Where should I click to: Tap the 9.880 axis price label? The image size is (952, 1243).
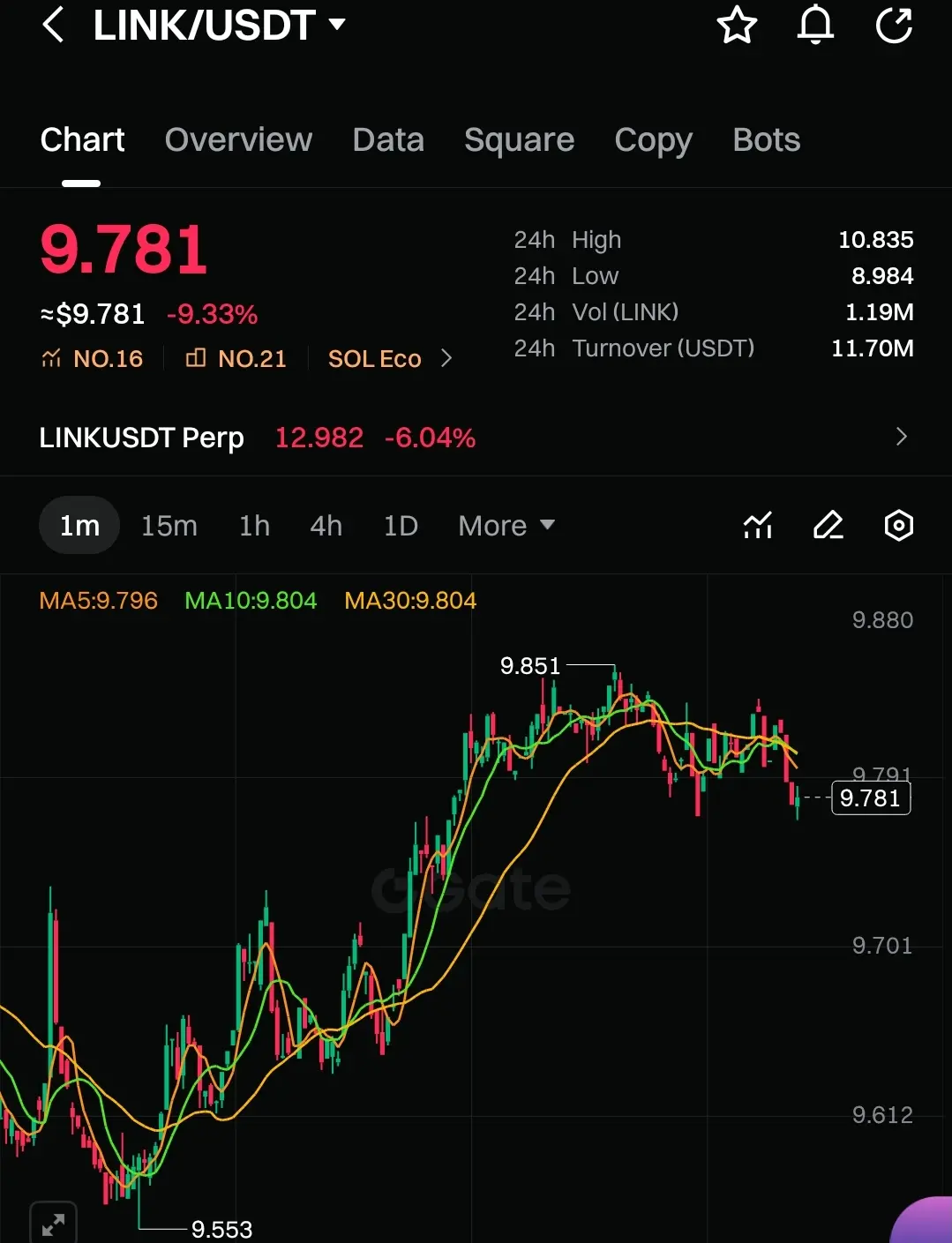[882, 620]
